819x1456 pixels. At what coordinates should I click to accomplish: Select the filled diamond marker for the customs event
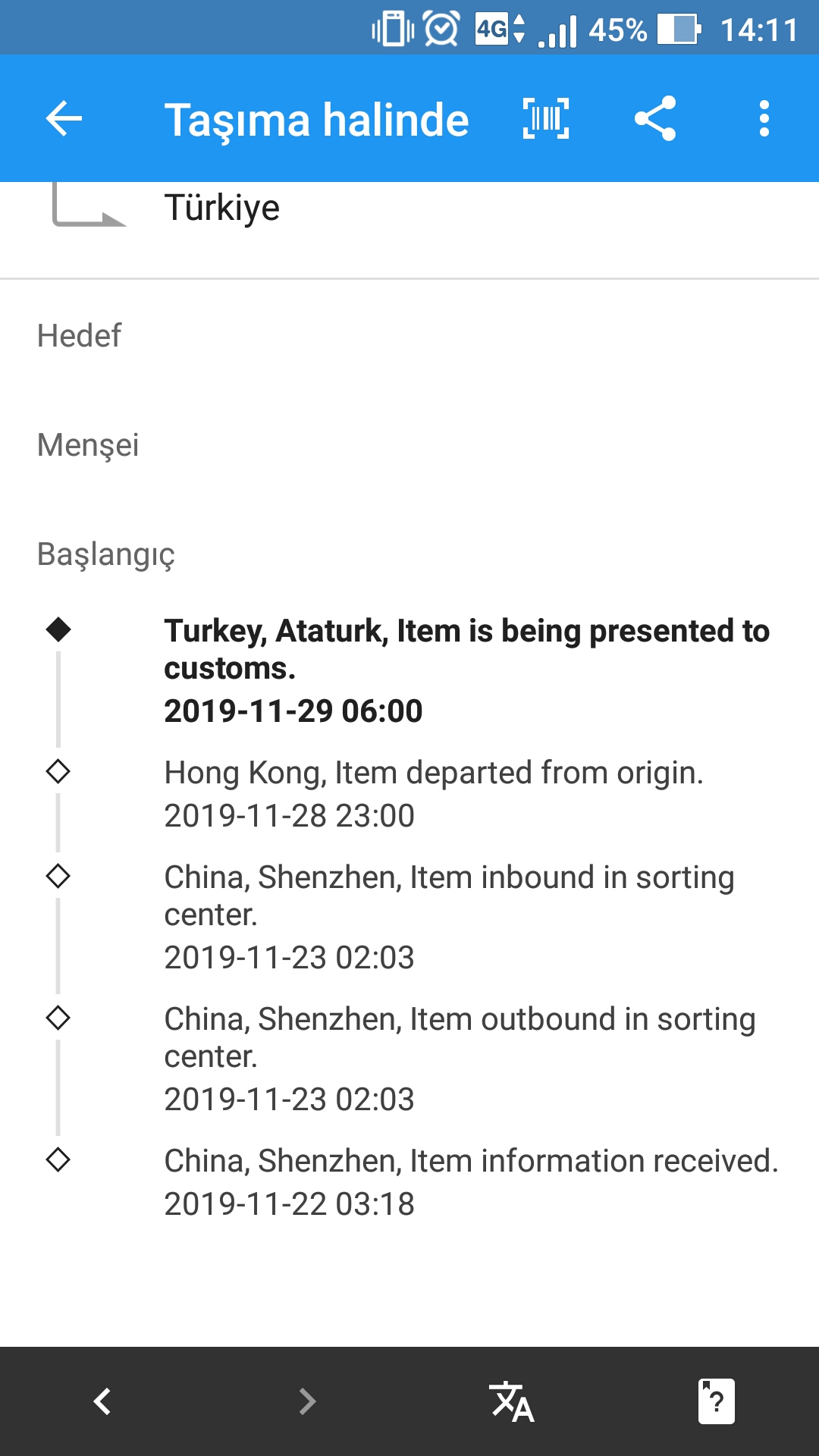point(58,629)
